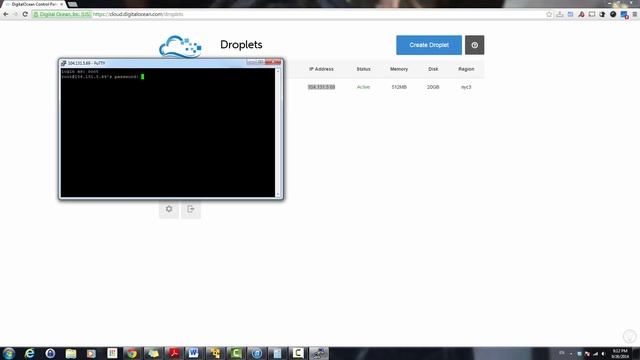The height and width of the screenshot is (360, 640).
Task: Click the blue extension icon with red badge
Action: [624, 15]
